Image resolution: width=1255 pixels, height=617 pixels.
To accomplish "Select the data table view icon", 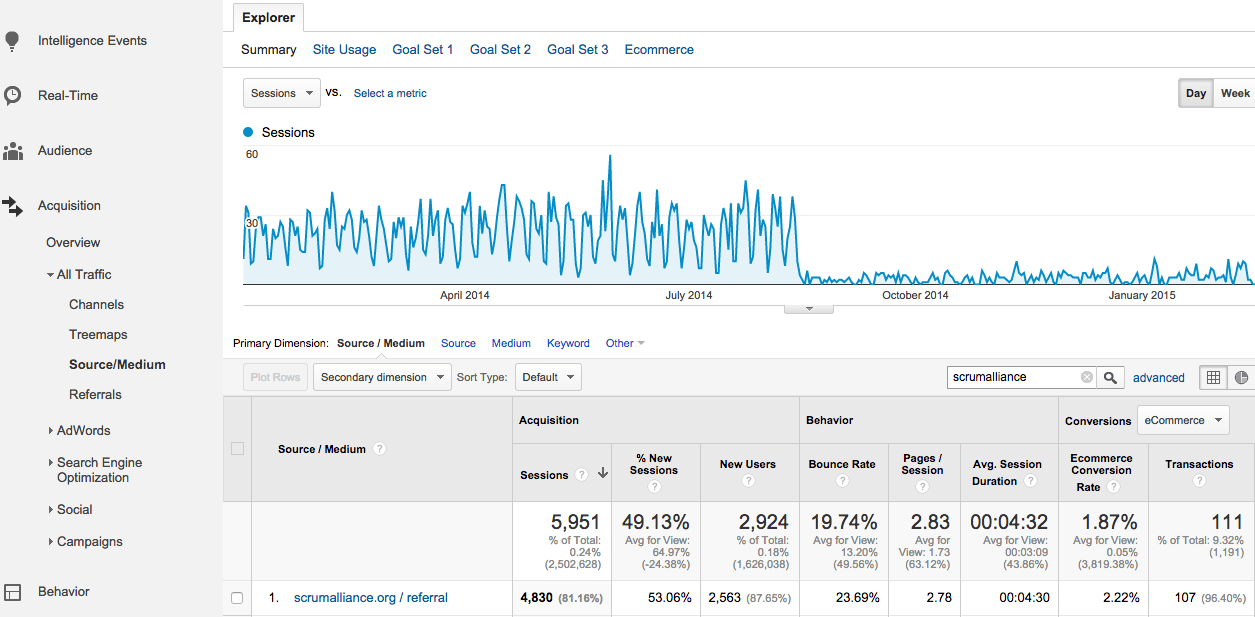I will 1213,377.
